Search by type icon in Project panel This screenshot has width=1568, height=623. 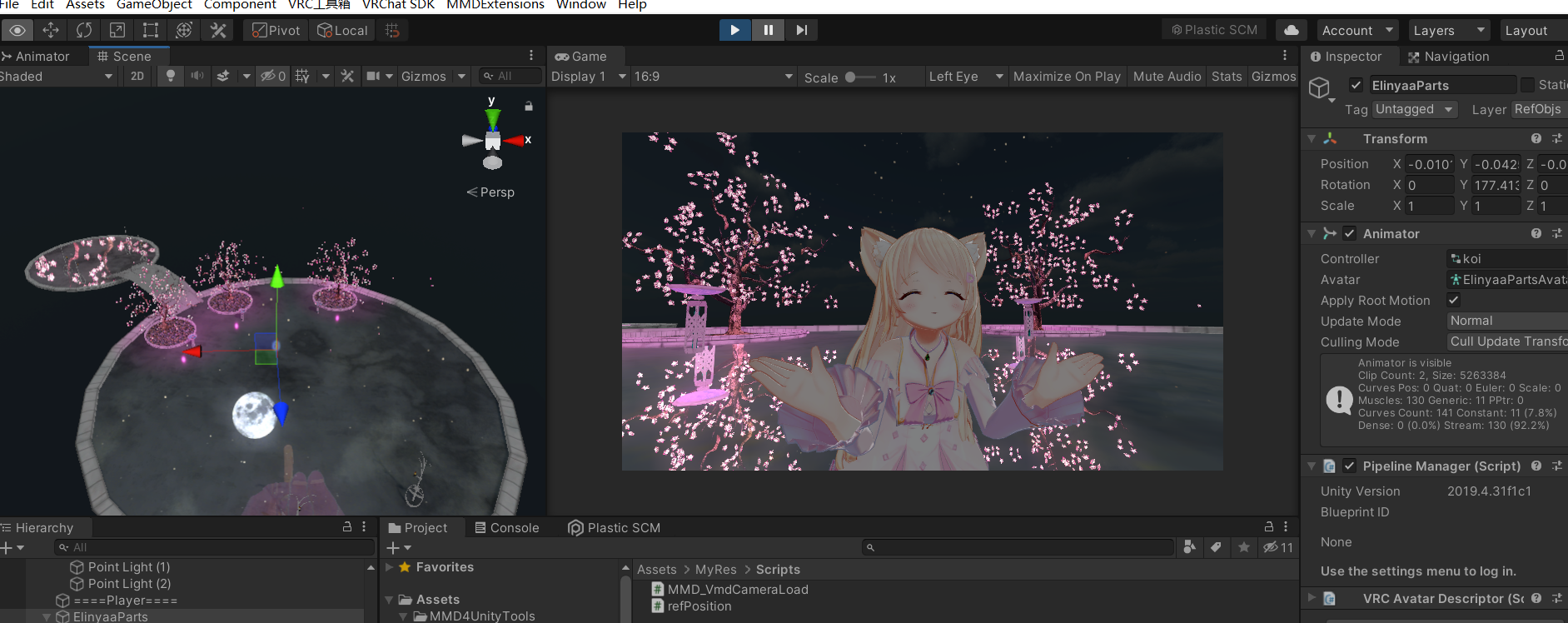(1189, 546)
